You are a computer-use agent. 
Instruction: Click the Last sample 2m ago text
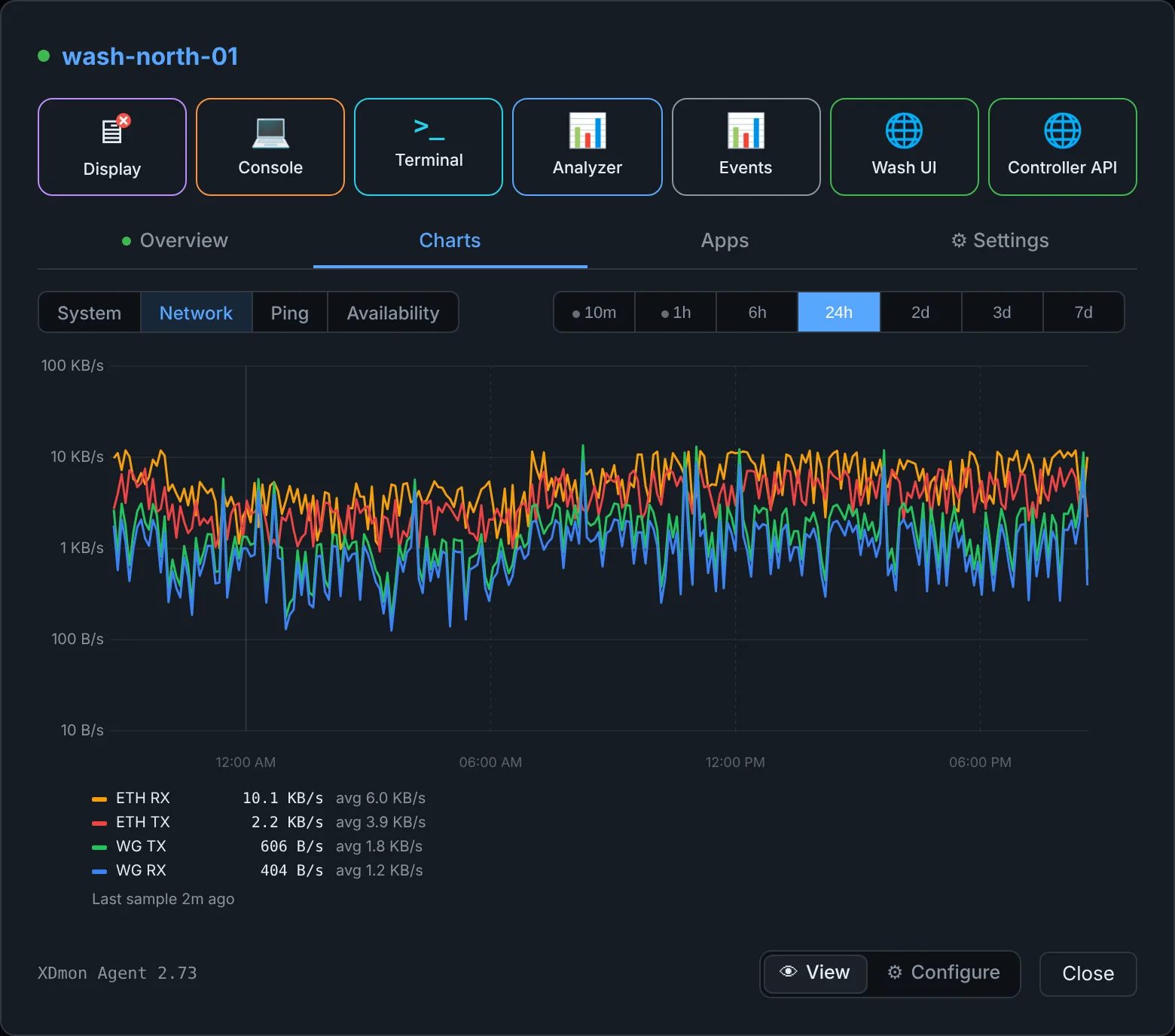[163, 899]
